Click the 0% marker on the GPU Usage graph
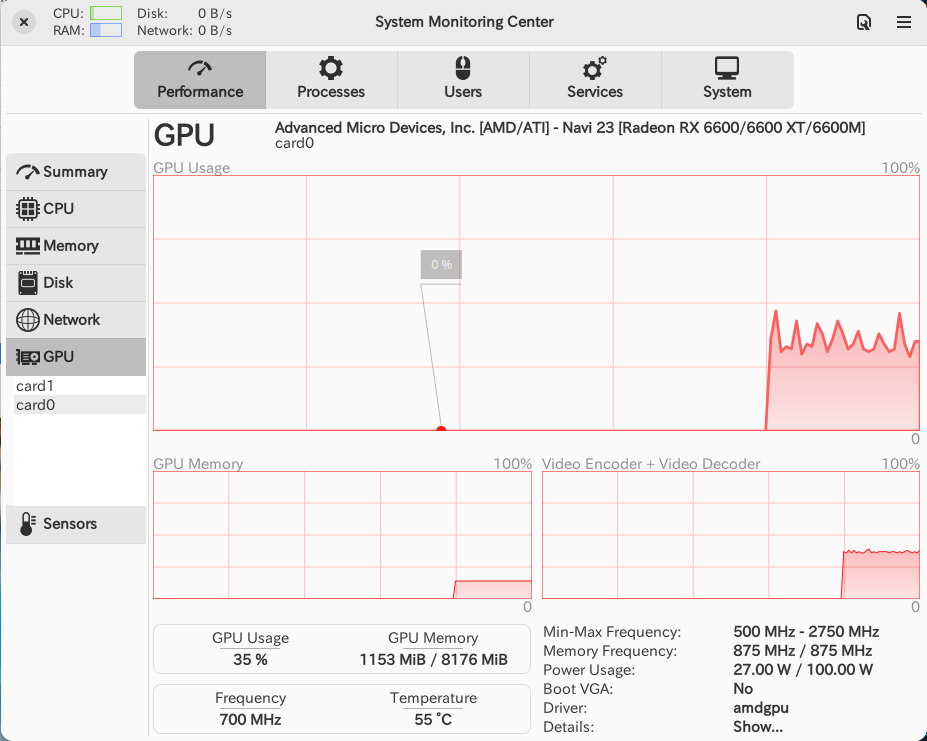 coord(440,264)
